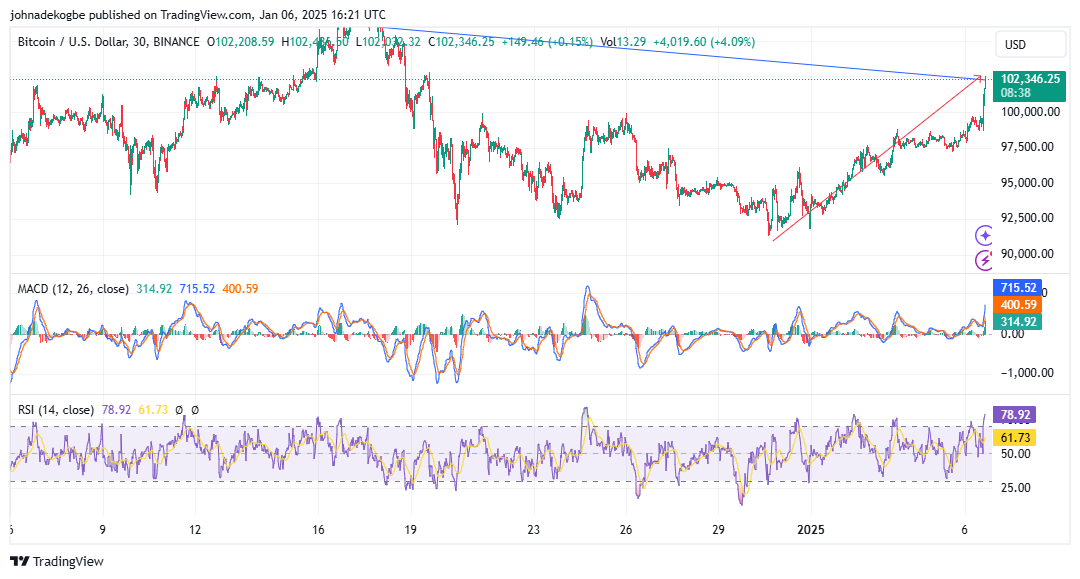Click the 12 date label on time axis
The image size is (1080, 579).
195,529
